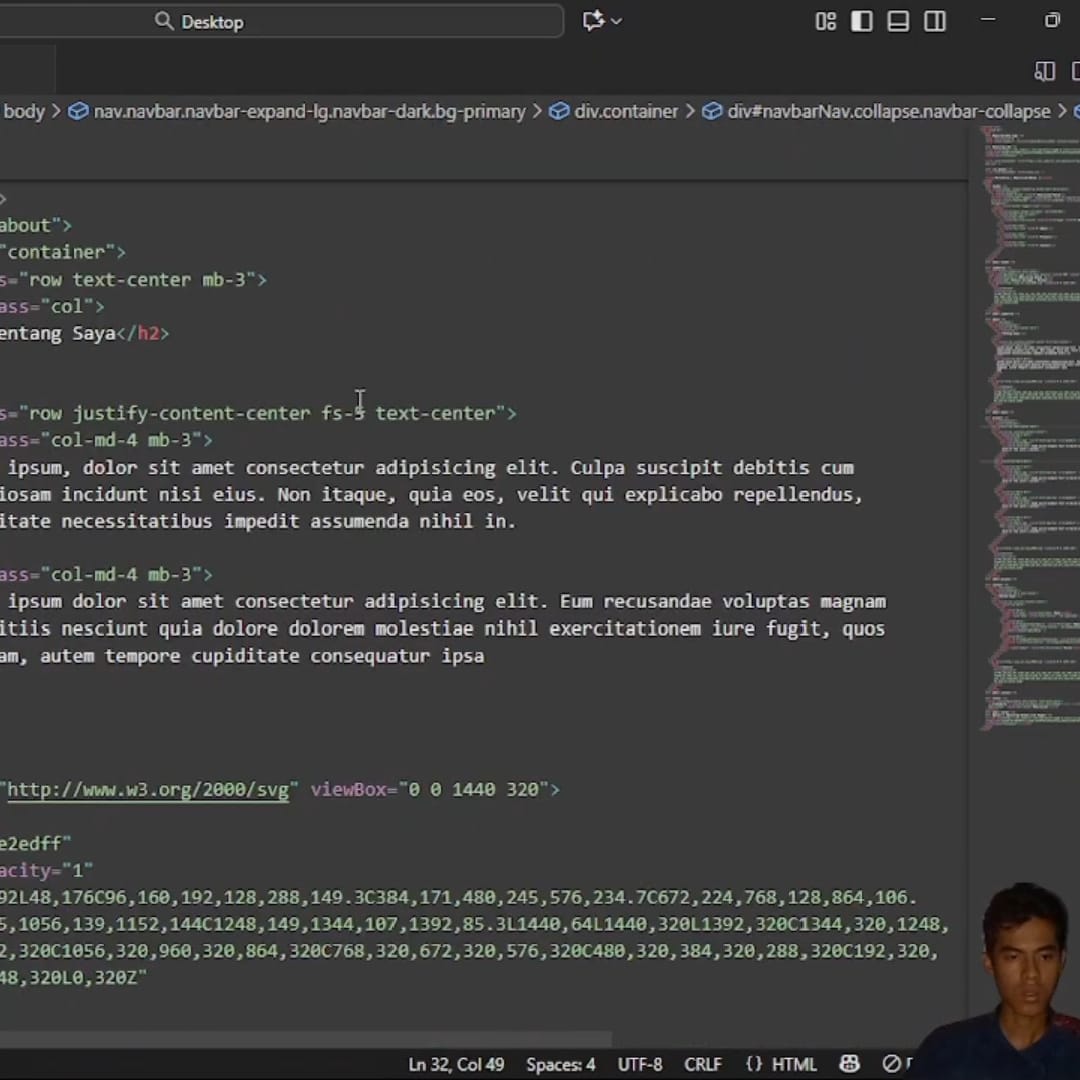Expand the body breadcrumb segment
Viewport: 1080px width, 1080px height.
(x=24, y=111)
